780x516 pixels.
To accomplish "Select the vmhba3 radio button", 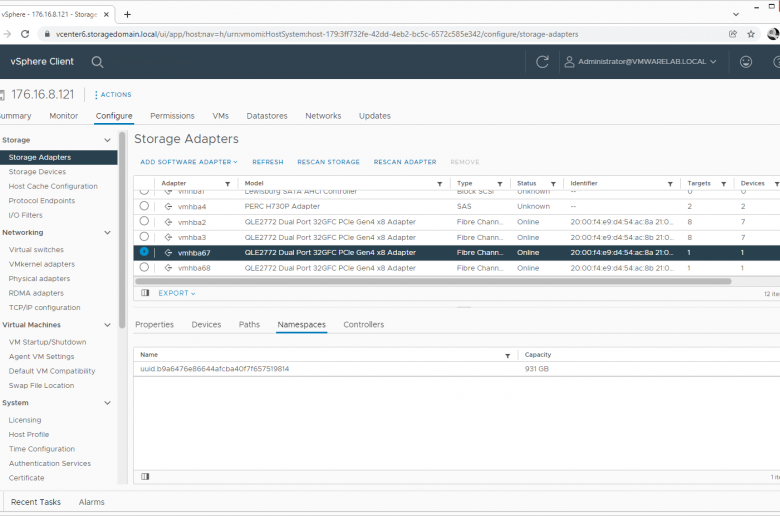I will pyautogui.click(x=144, y=236).
